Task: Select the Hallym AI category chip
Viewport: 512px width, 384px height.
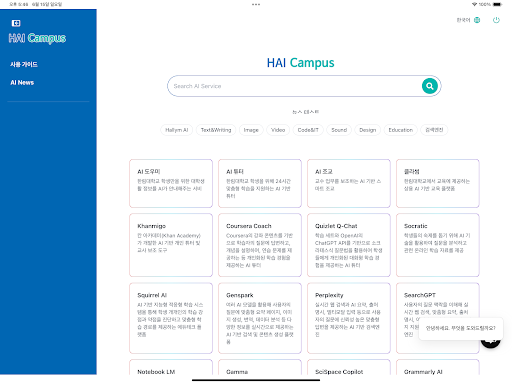Action: click(x=177, y=130)
